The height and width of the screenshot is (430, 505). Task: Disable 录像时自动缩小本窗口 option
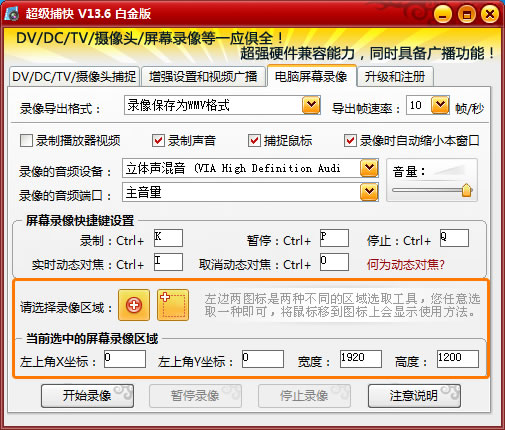[350, 141]
